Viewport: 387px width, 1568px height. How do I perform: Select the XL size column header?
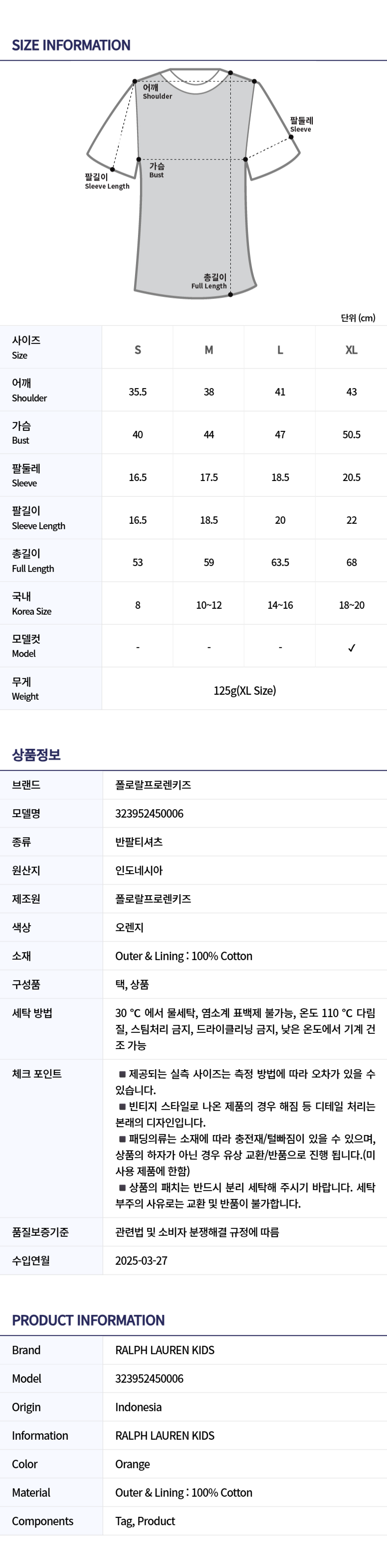point(351,349)
